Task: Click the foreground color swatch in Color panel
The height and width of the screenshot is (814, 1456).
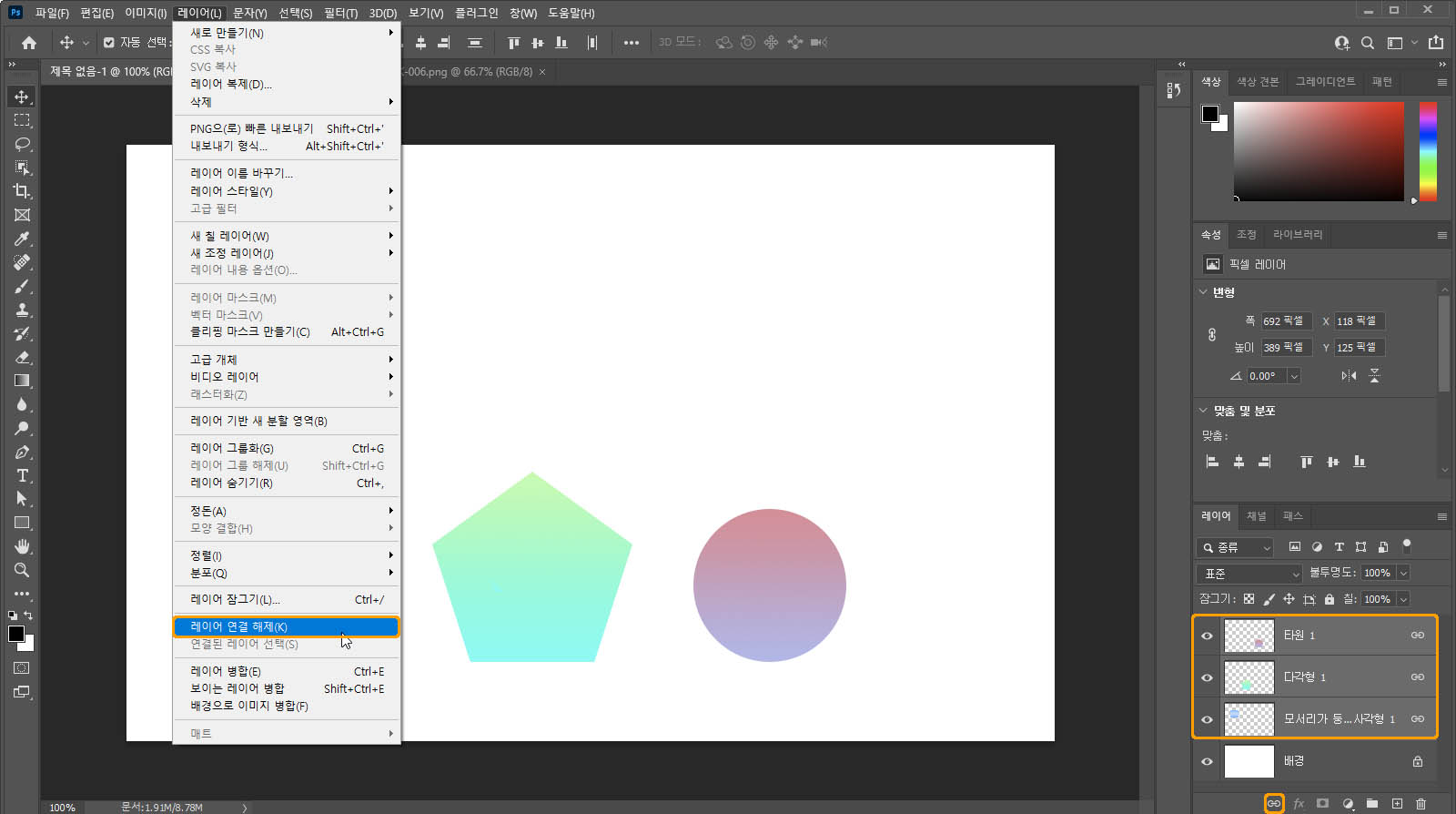Action: point(1210,114)
